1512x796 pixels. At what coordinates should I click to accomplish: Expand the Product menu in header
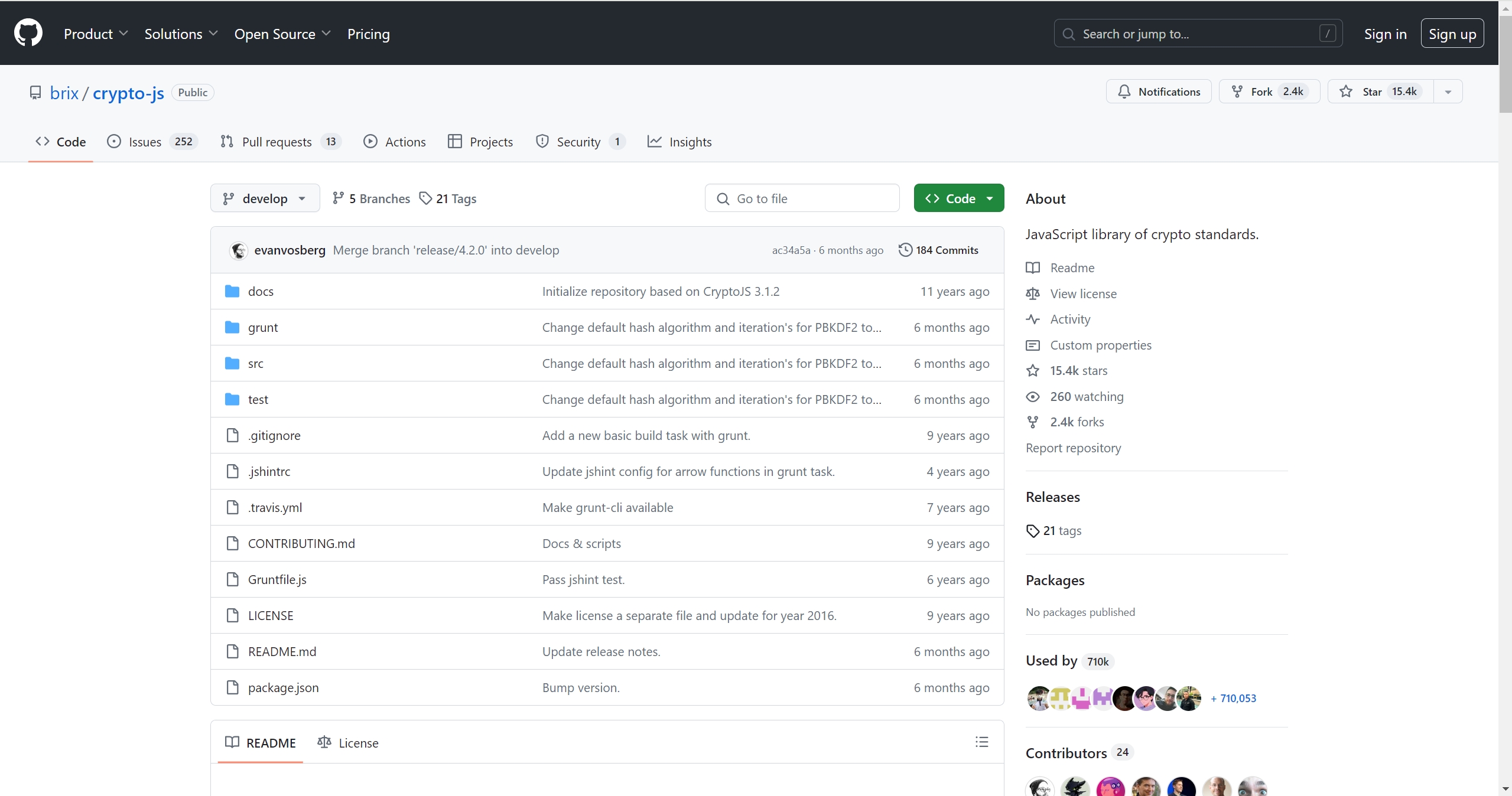pos(96,34)
